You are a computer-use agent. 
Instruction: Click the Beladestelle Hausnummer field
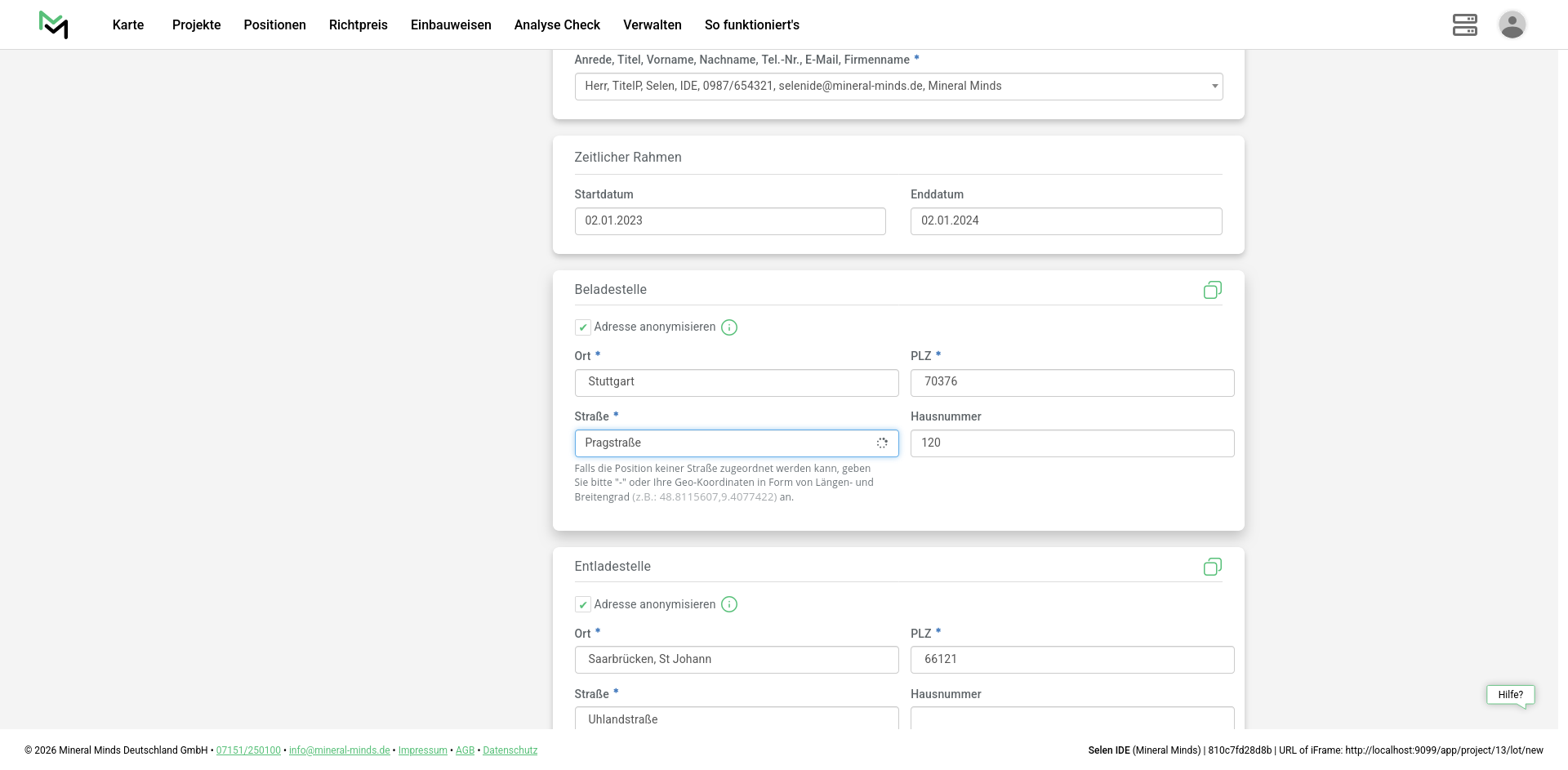pyautogui.click(x=1071, y=443)
